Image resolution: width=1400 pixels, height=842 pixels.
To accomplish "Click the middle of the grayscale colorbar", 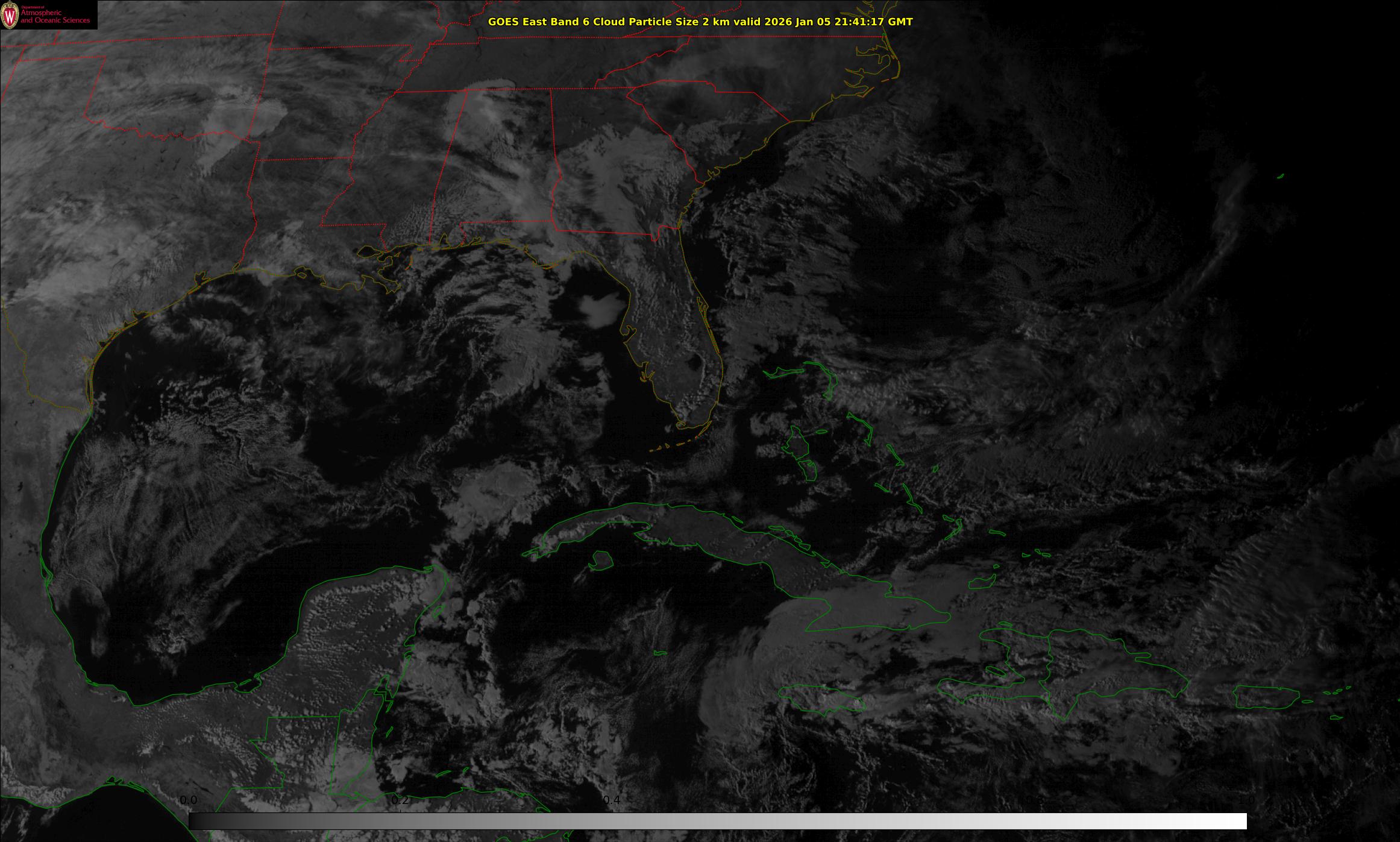I will point(717,821).
